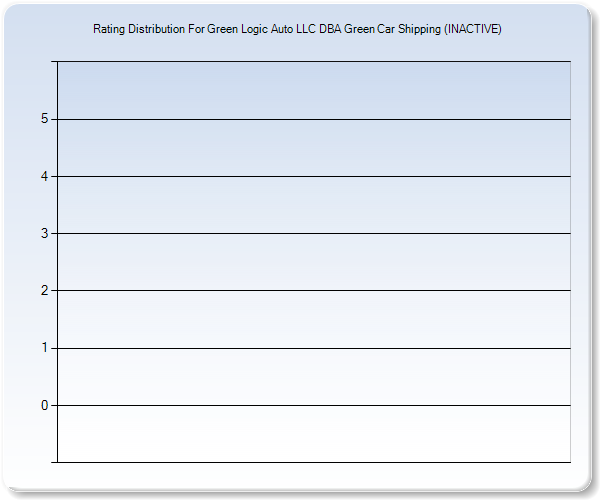Select the y-axis label 0
Screen dimensions: 600x500
(x=44, y=405)
